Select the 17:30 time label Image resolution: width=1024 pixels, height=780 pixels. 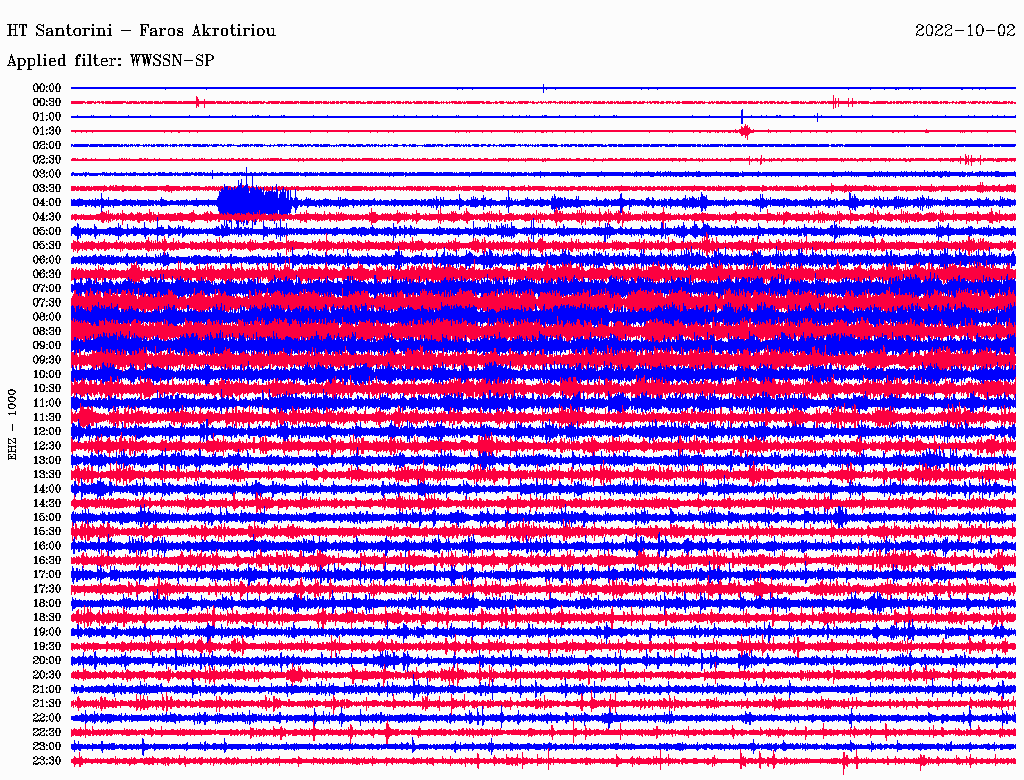(47, 589)
